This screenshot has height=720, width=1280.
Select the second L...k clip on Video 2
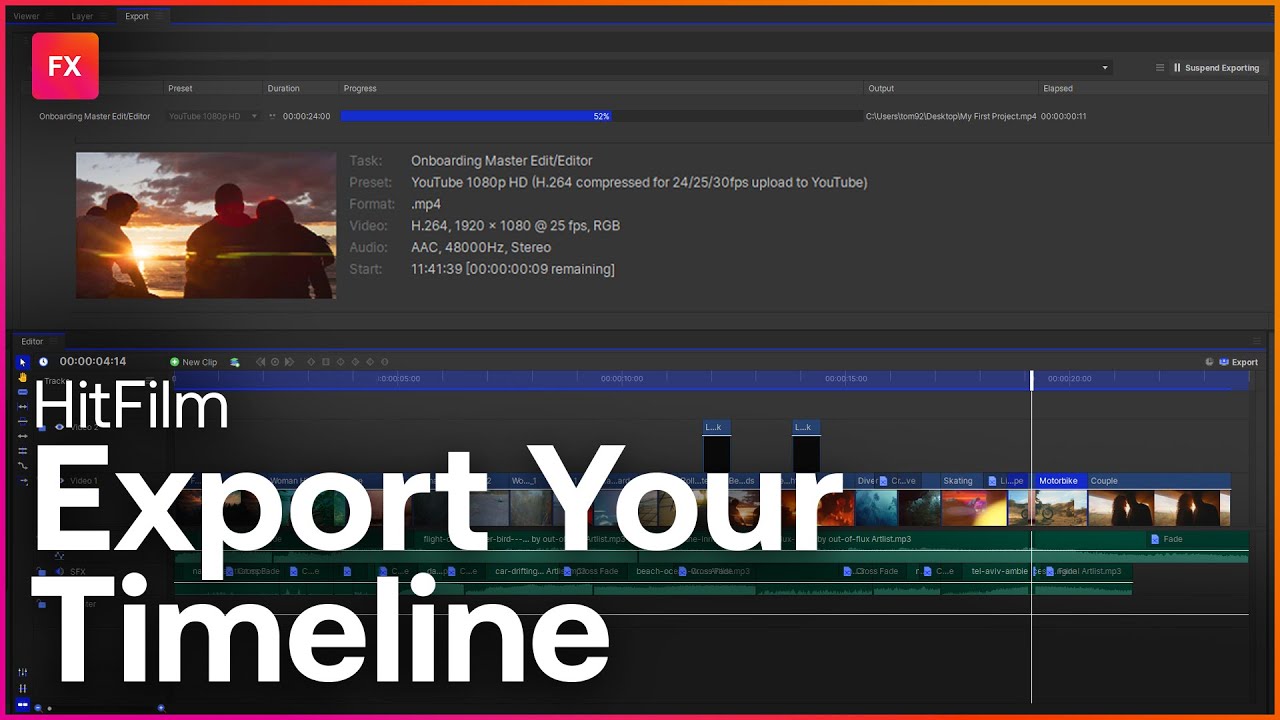click(x=806, y=445)
